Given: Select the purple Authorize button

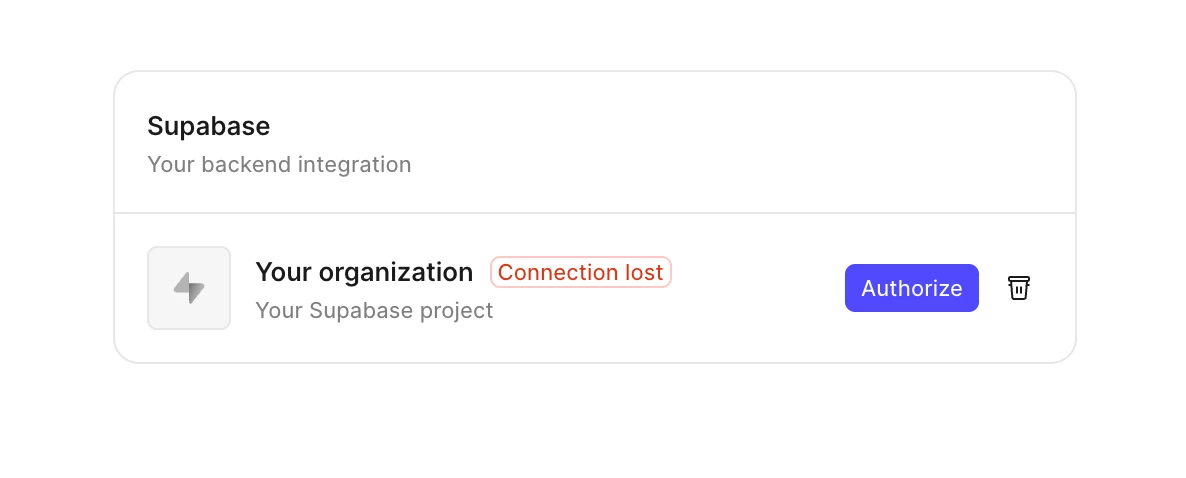Looking at the screenshot, I should tap(911, 288).
